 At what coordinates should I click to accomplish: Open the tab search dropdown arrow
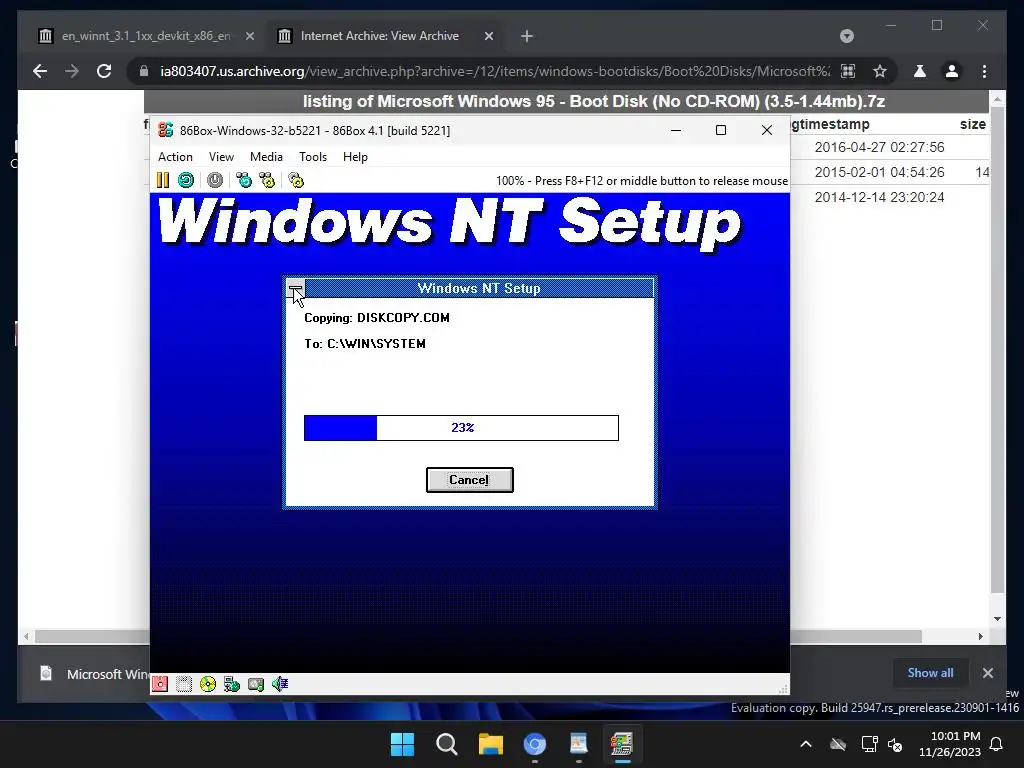click(846, 36)
